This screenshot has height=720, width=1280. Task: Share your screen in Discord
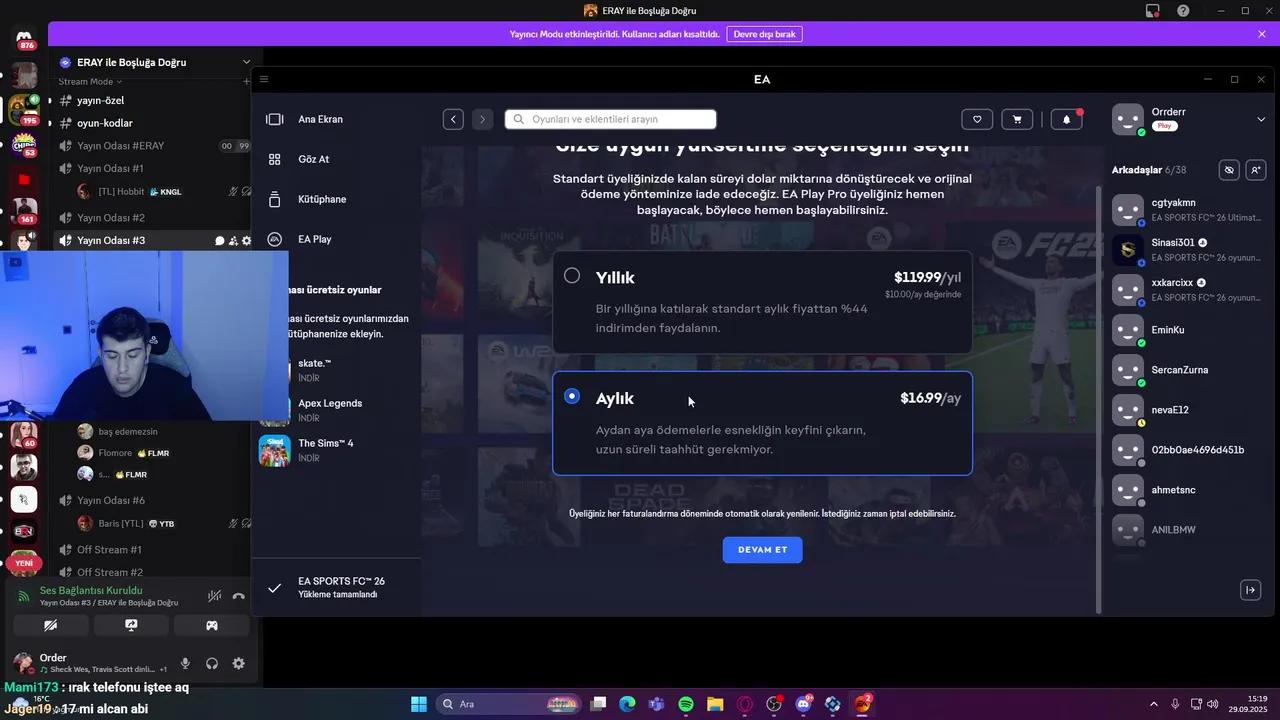131,625
